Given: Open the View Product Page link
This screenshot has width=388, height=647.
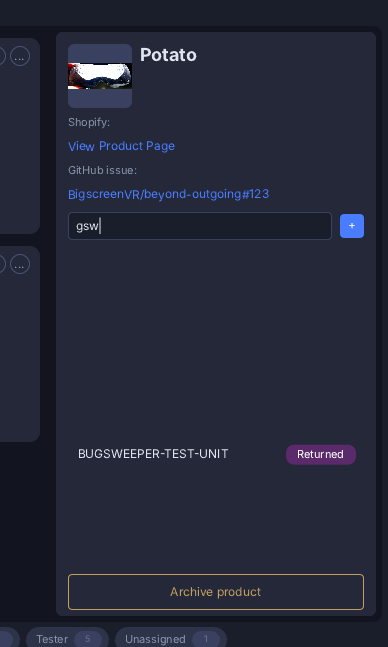Looking at the screenshot, I should pos(121,146).
